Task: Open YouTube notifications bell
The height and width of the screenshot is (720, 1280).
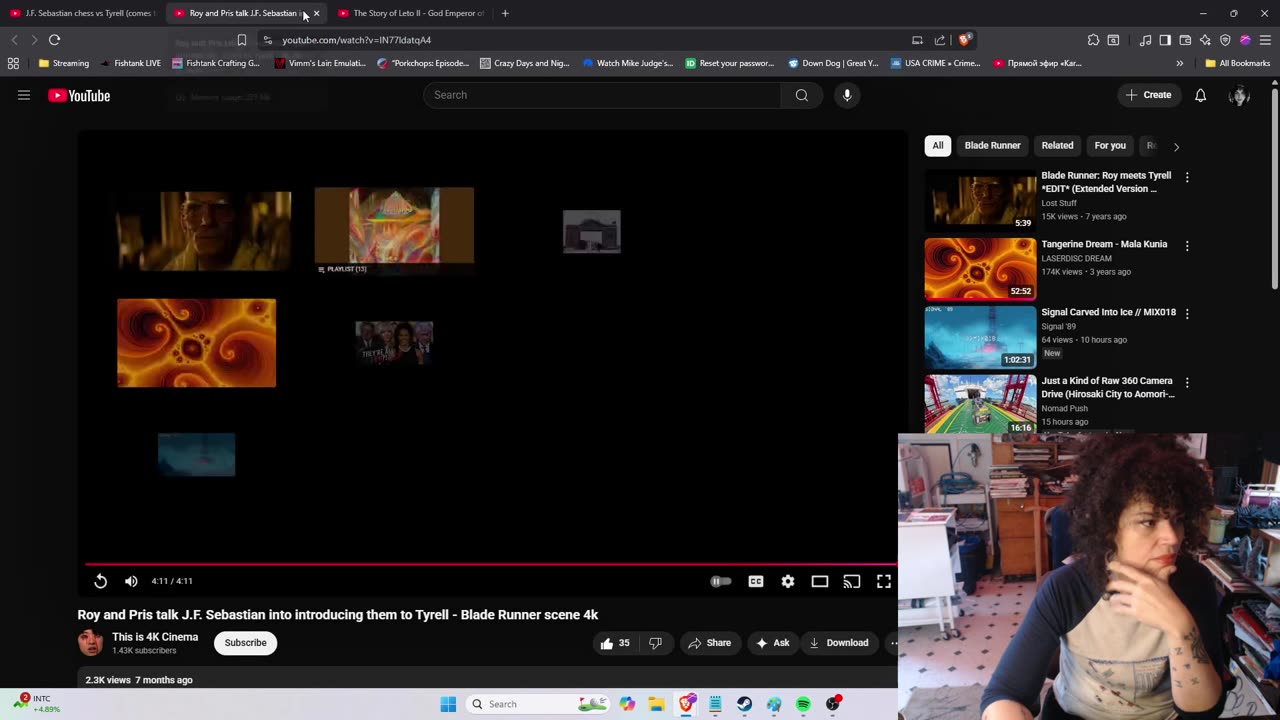Action: (1201, 95)
